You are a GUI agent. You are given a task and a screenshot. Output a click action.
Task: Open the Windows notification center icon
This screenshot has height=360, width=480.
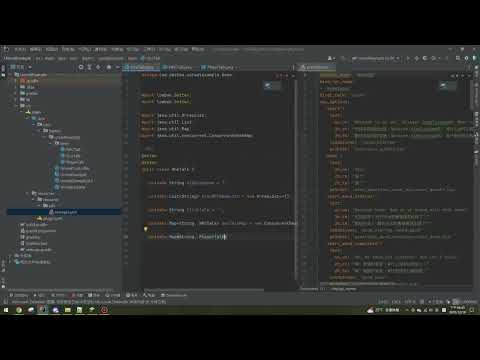[x=472, y=310]
